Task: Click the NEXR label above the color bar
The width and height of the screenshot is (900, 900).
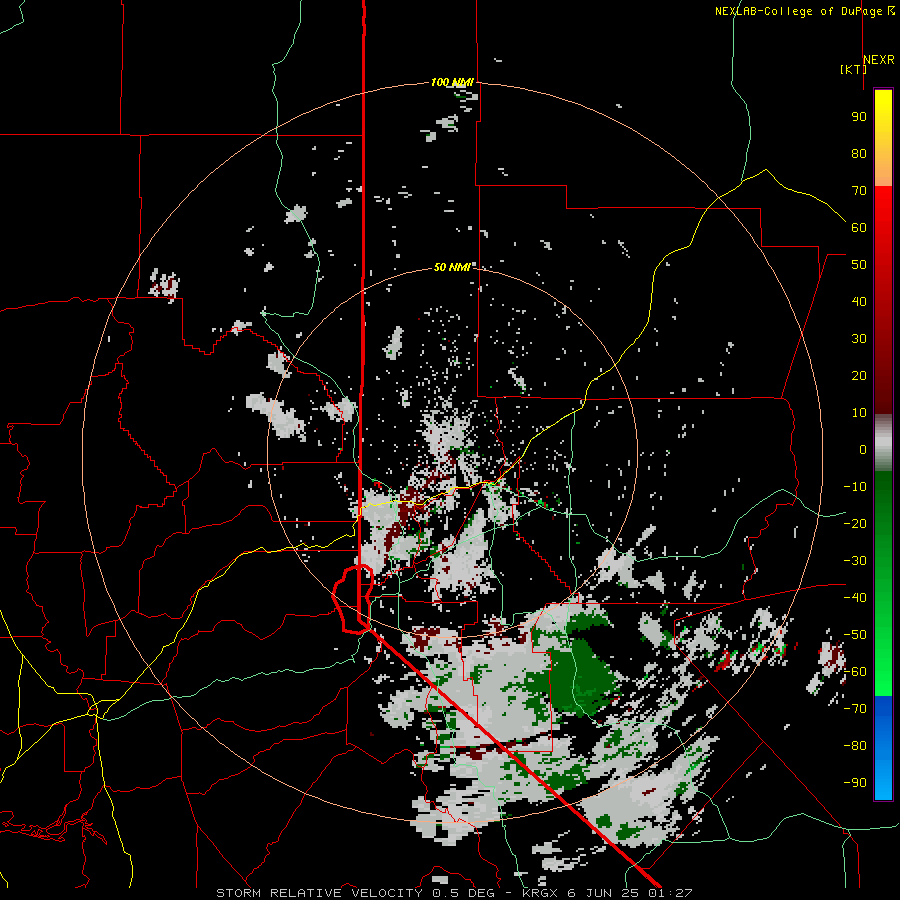Action: coord(879,60)
